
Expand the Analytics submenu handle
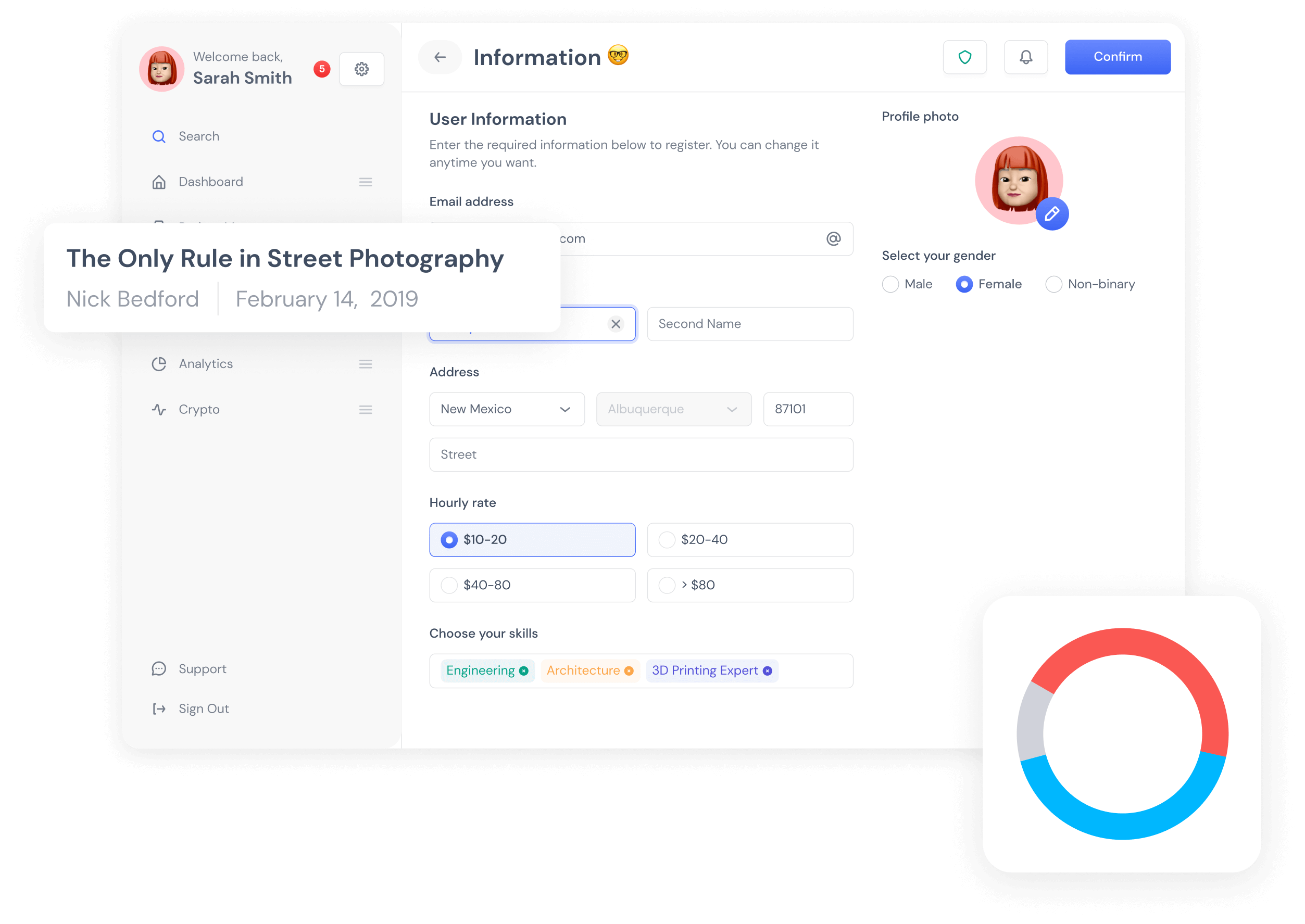tap(366, 364)
